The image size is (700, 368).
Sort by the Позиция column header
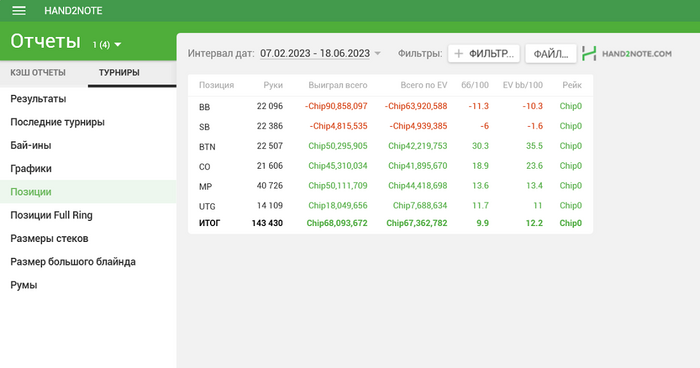coord(217,85)
